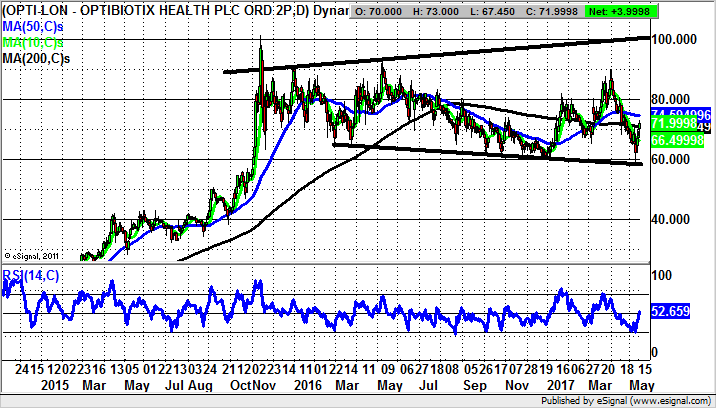Click the Low price box L: 67.450
The image size is (716, 408).
click(508, 10)
